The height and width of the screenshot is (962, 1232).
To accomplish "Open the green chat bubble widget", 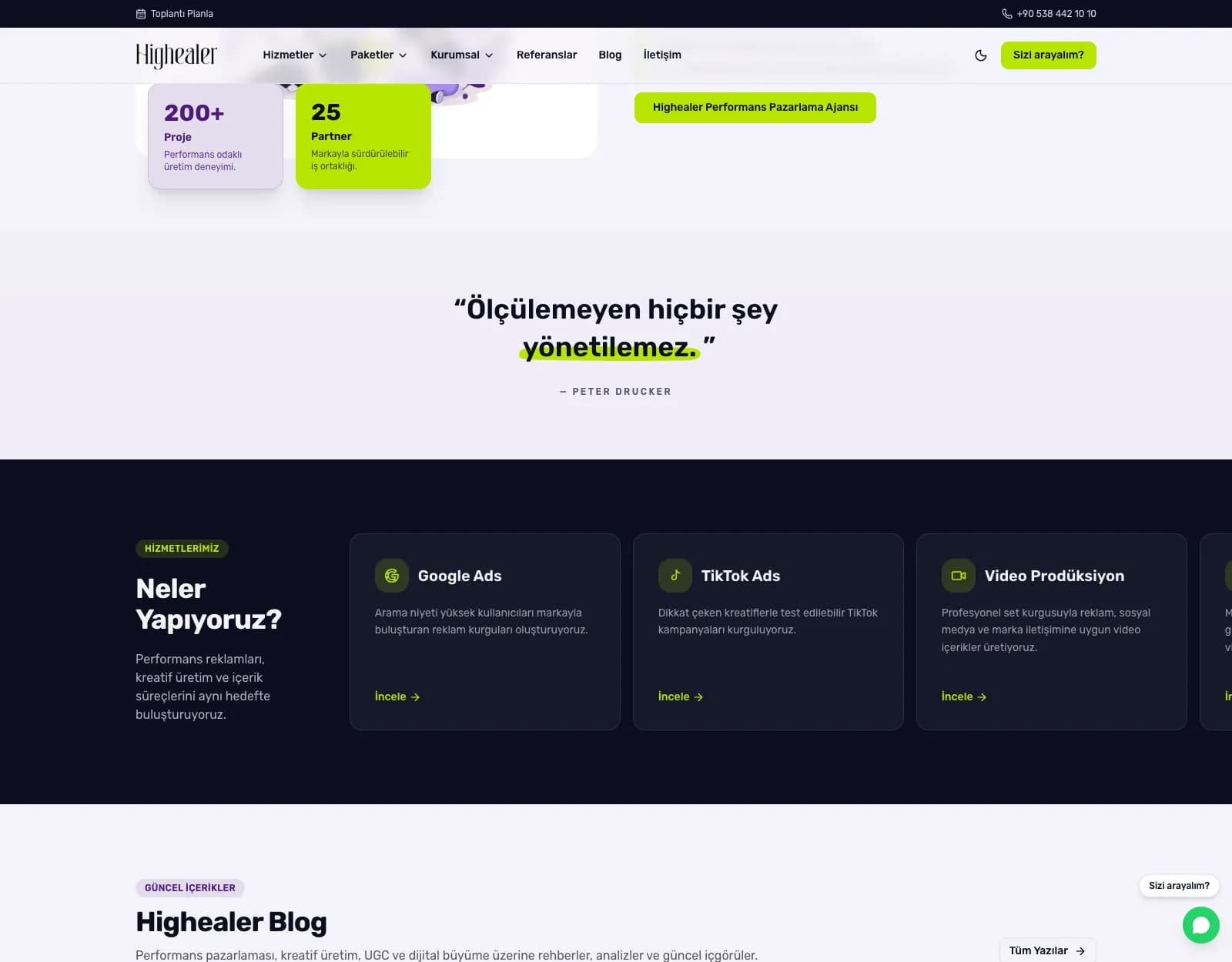I will point(1201,925).
